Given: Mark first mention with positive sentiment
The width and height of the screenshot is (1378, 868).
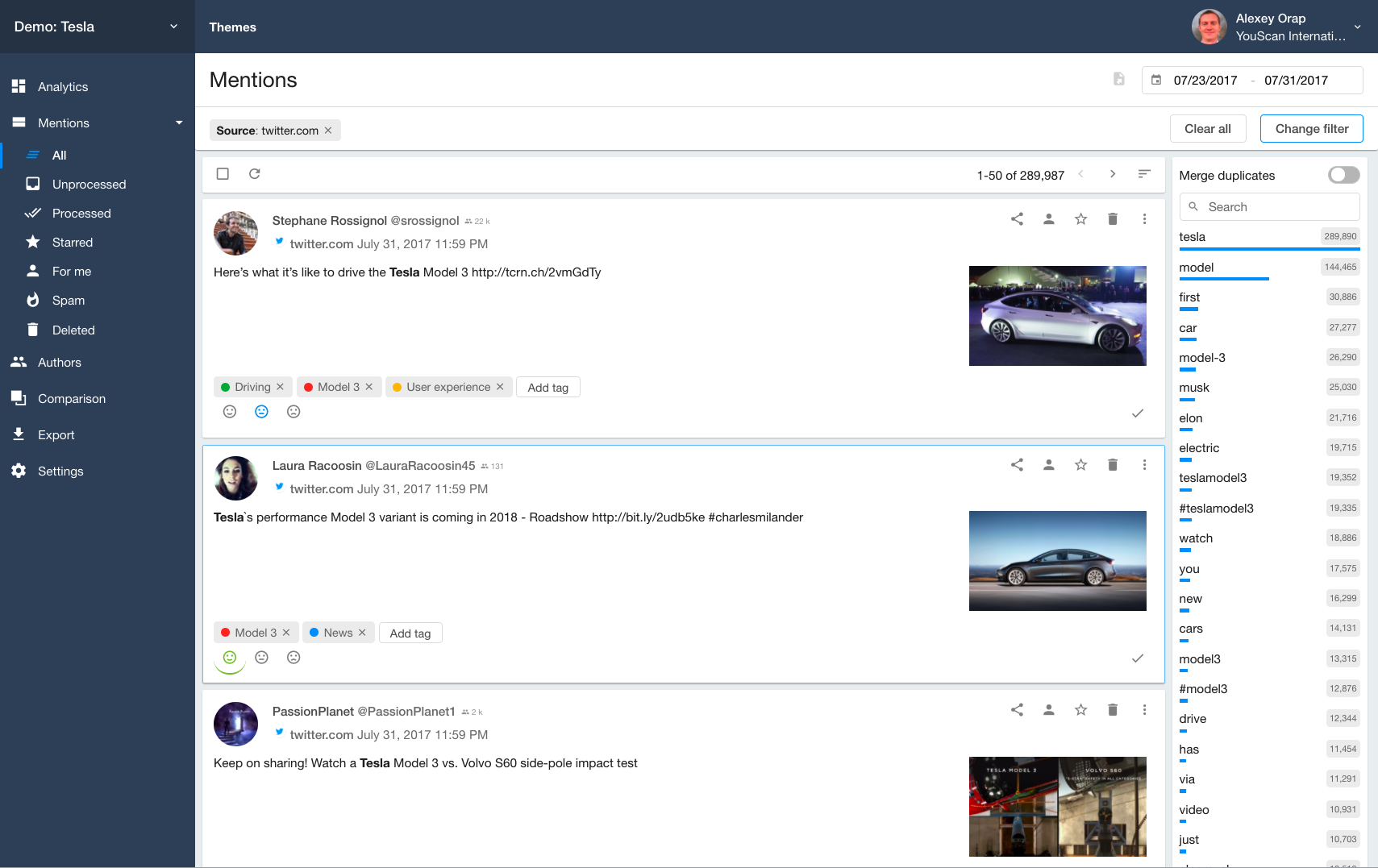Looking at the screenshot, I should click(x=230, y=411).
